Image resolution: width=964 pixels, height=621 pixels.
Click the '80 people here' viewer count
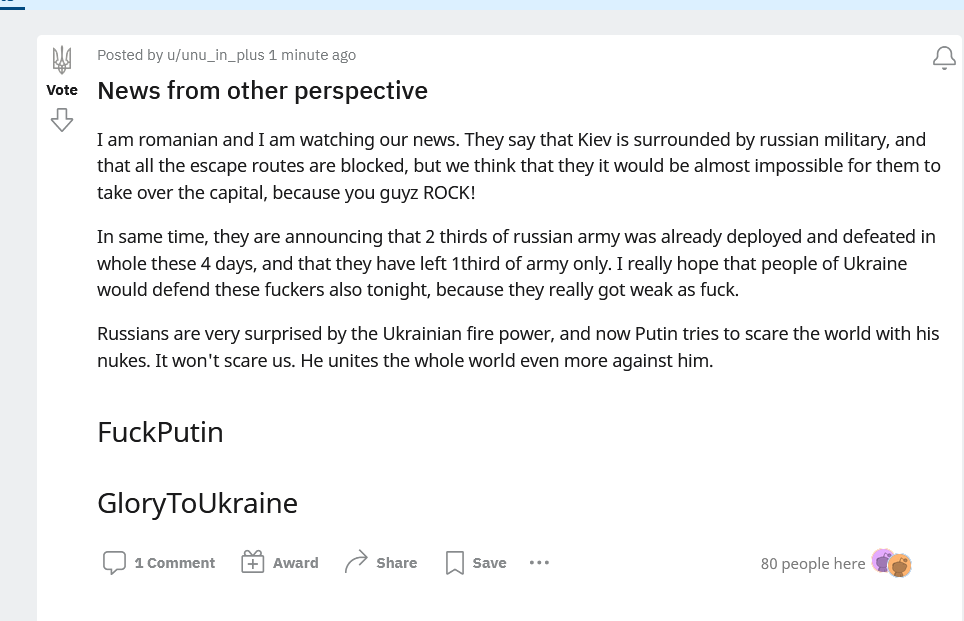pyautogui.click(x=812, y=564)
